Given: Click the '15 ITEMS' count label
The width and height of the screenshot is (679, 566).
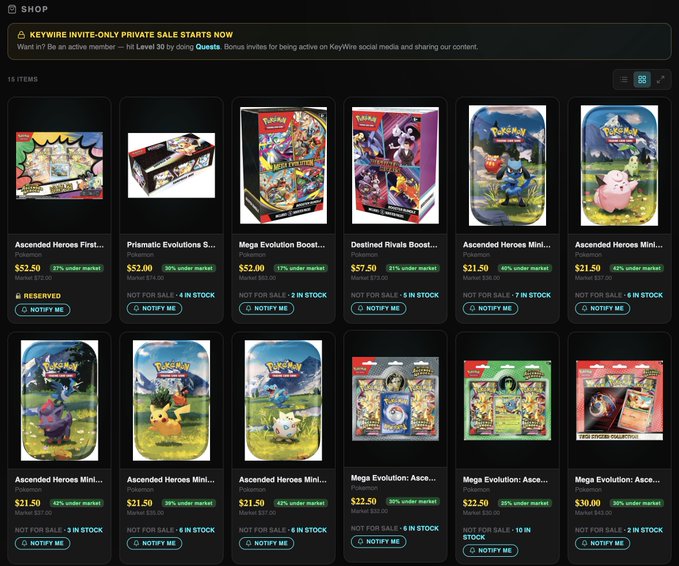Looking at the screenshot, I should pos(23,79).
